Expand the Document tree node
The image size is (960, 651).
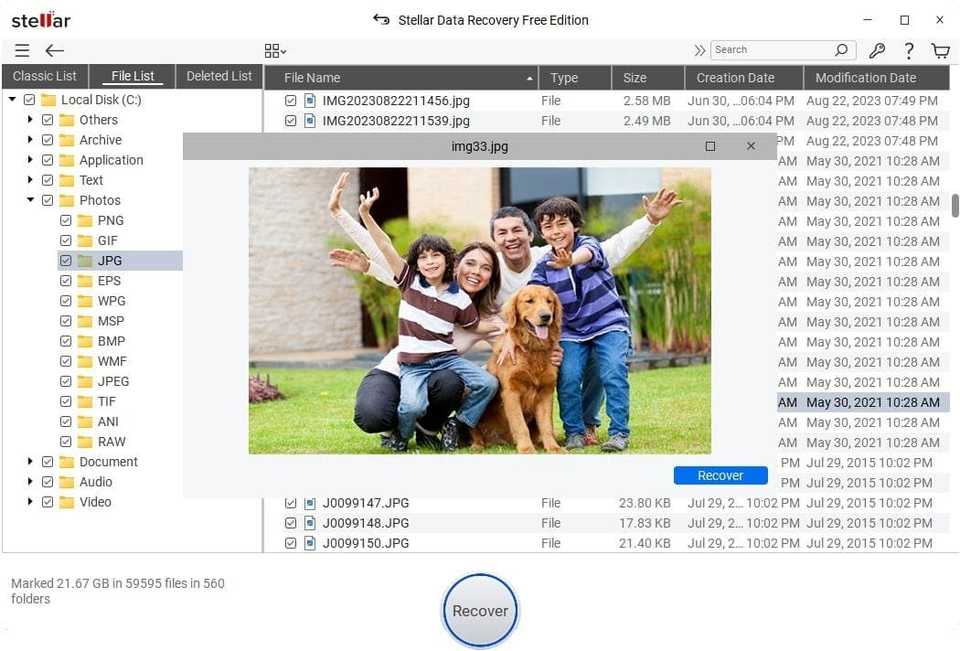click(x=30, y=462)
